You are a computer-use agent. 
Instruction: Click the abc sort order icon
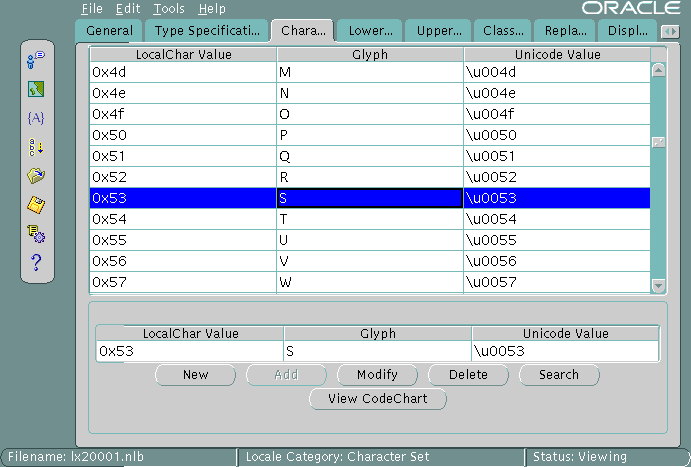(x=37, y=147)
